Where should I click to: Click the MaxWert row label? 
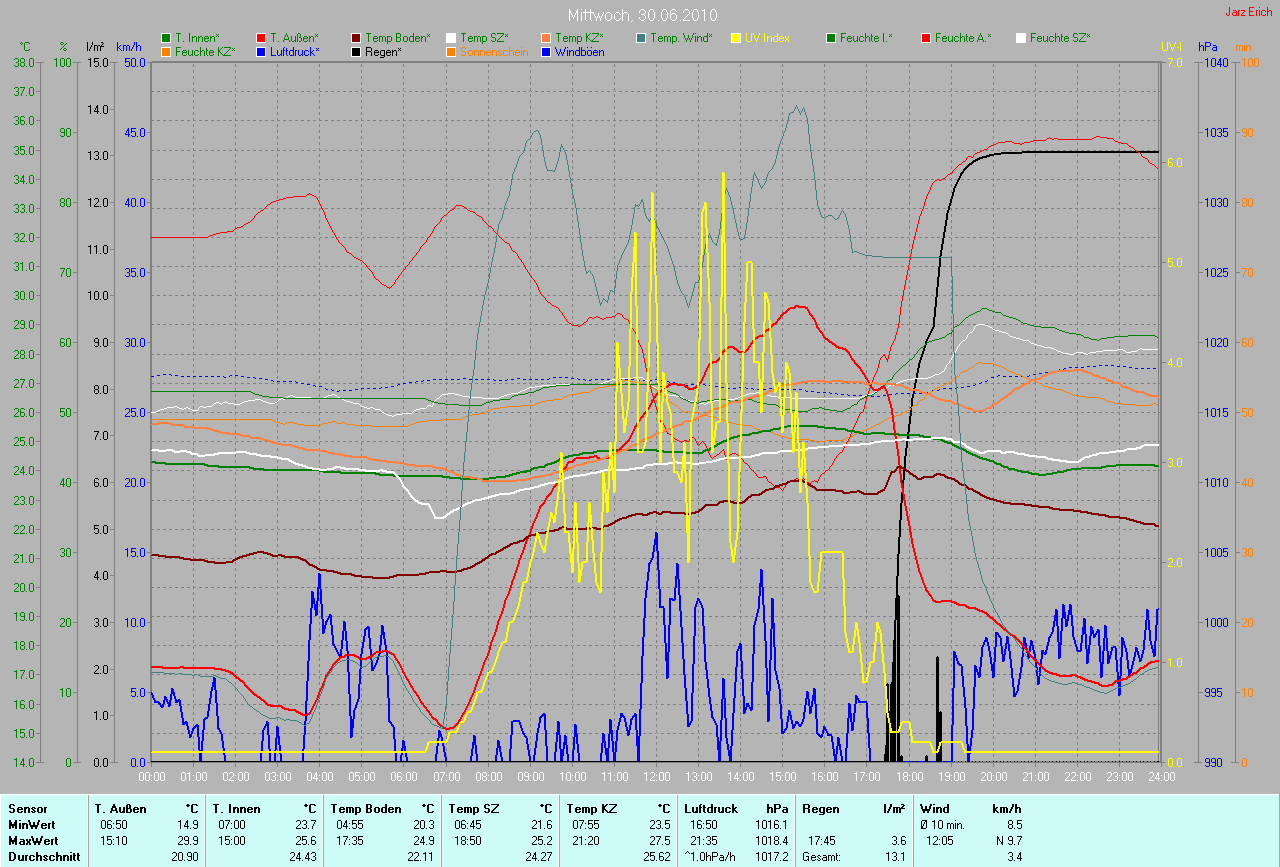click(33, 841)
